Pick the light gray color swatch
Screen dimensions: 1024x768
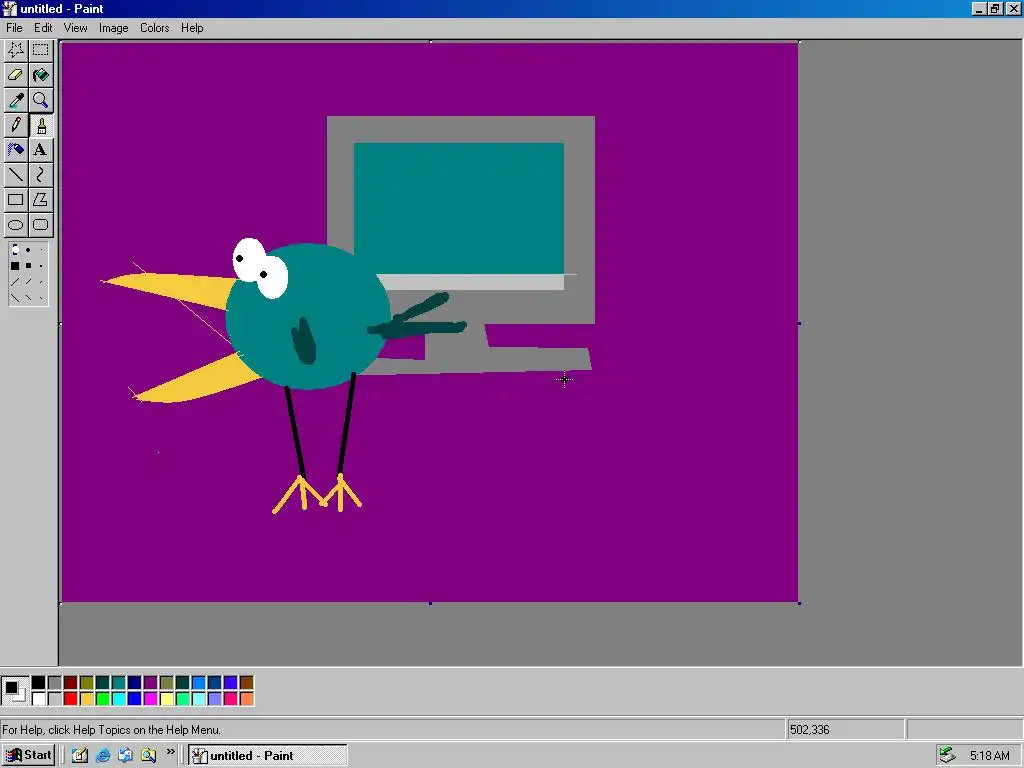55,699
